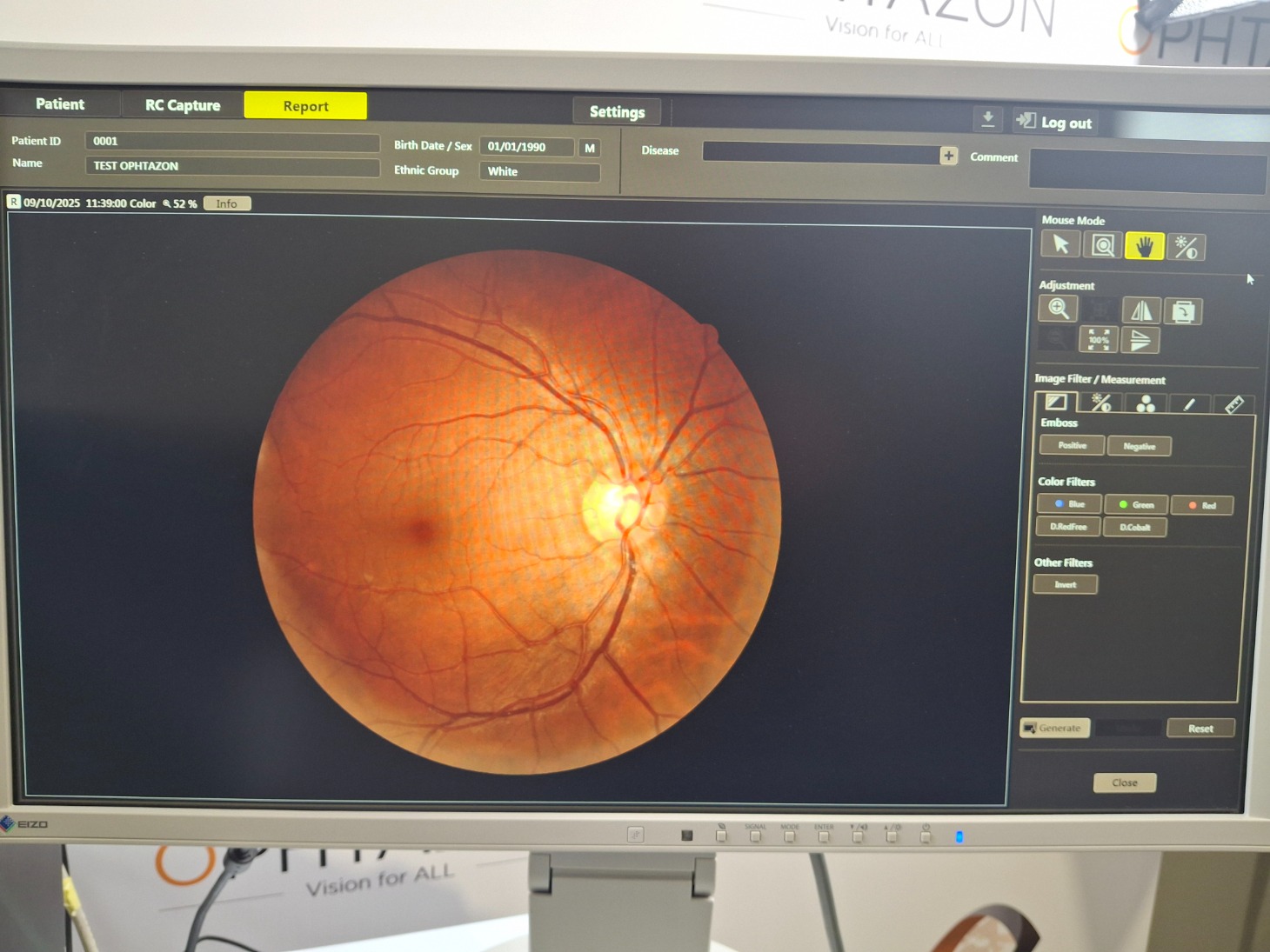The height and width of the screenshot is (952, 1270).
Task: Click the Comment text box
Action: pos(1146,170)
